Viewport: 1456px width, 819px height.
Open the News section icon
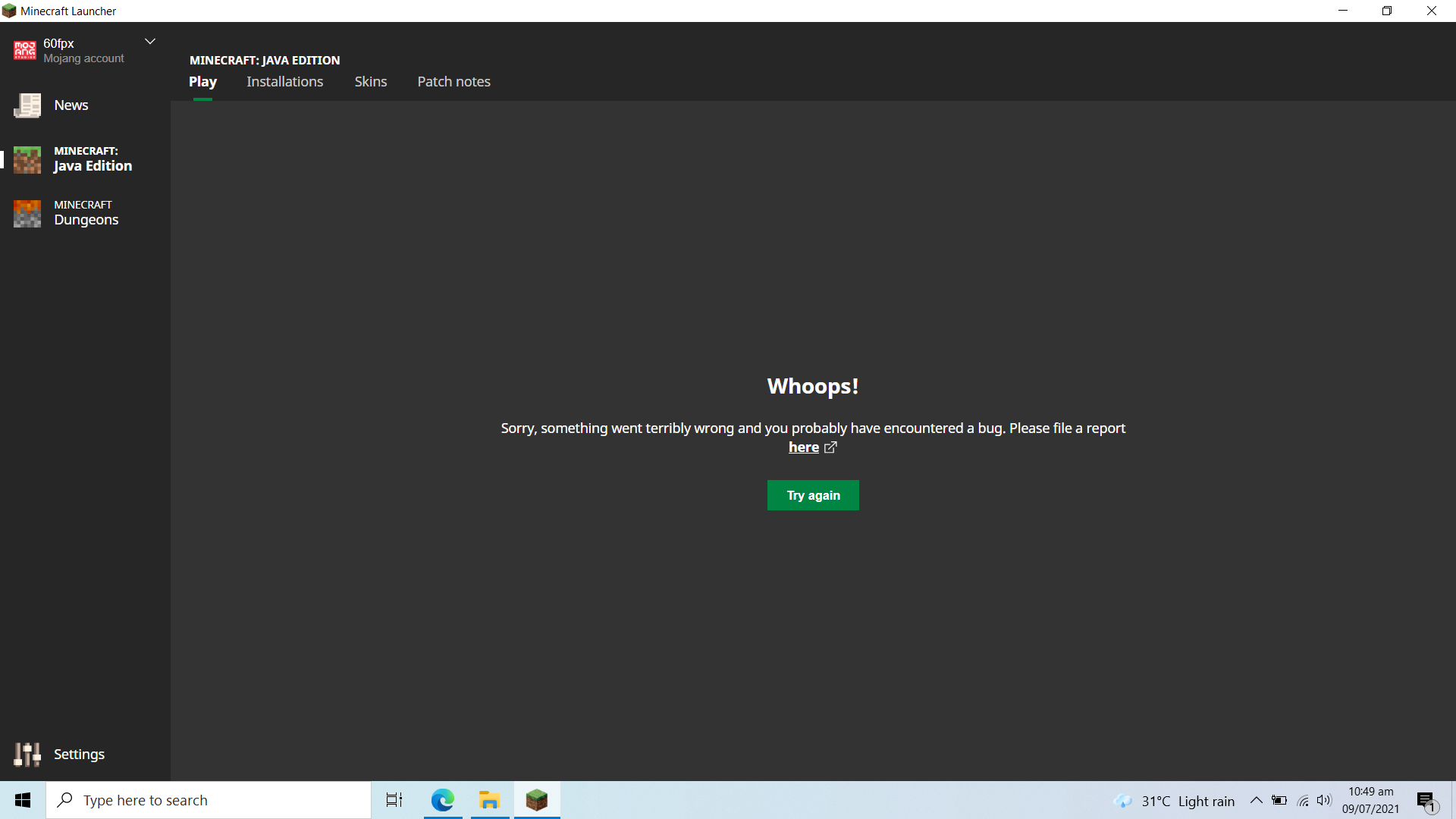coord(27,105)
